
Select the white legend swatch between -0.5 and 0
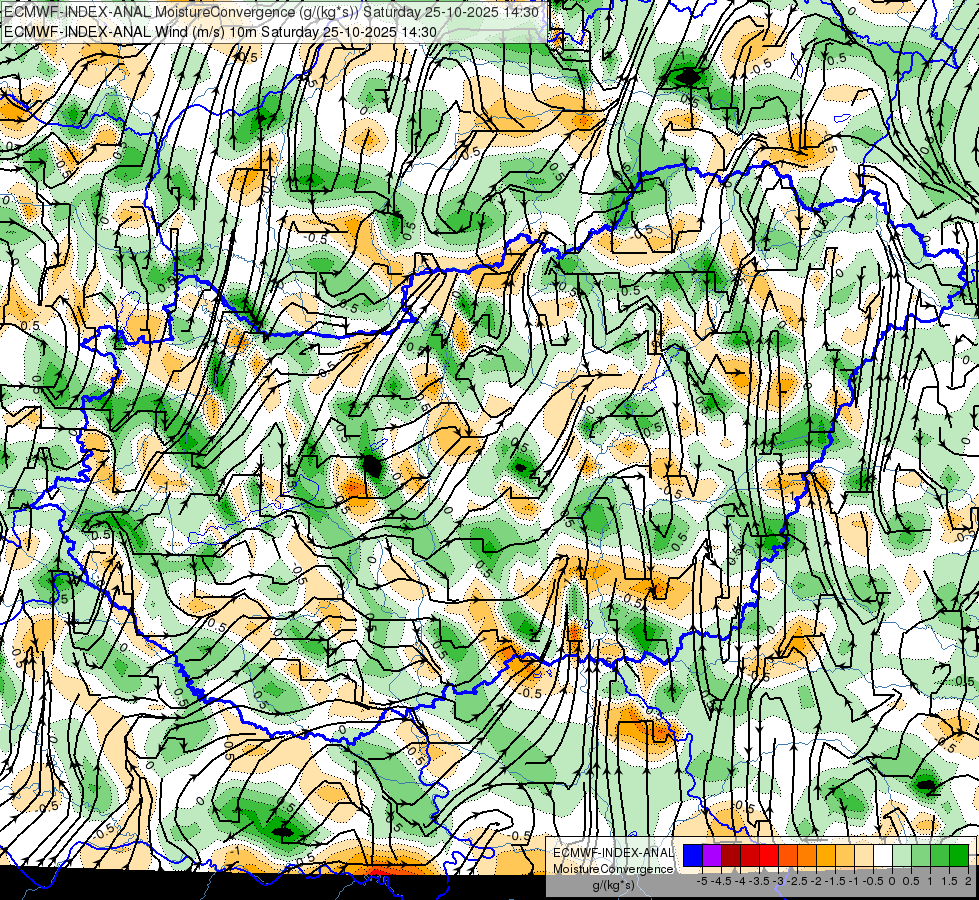point(883,856)
